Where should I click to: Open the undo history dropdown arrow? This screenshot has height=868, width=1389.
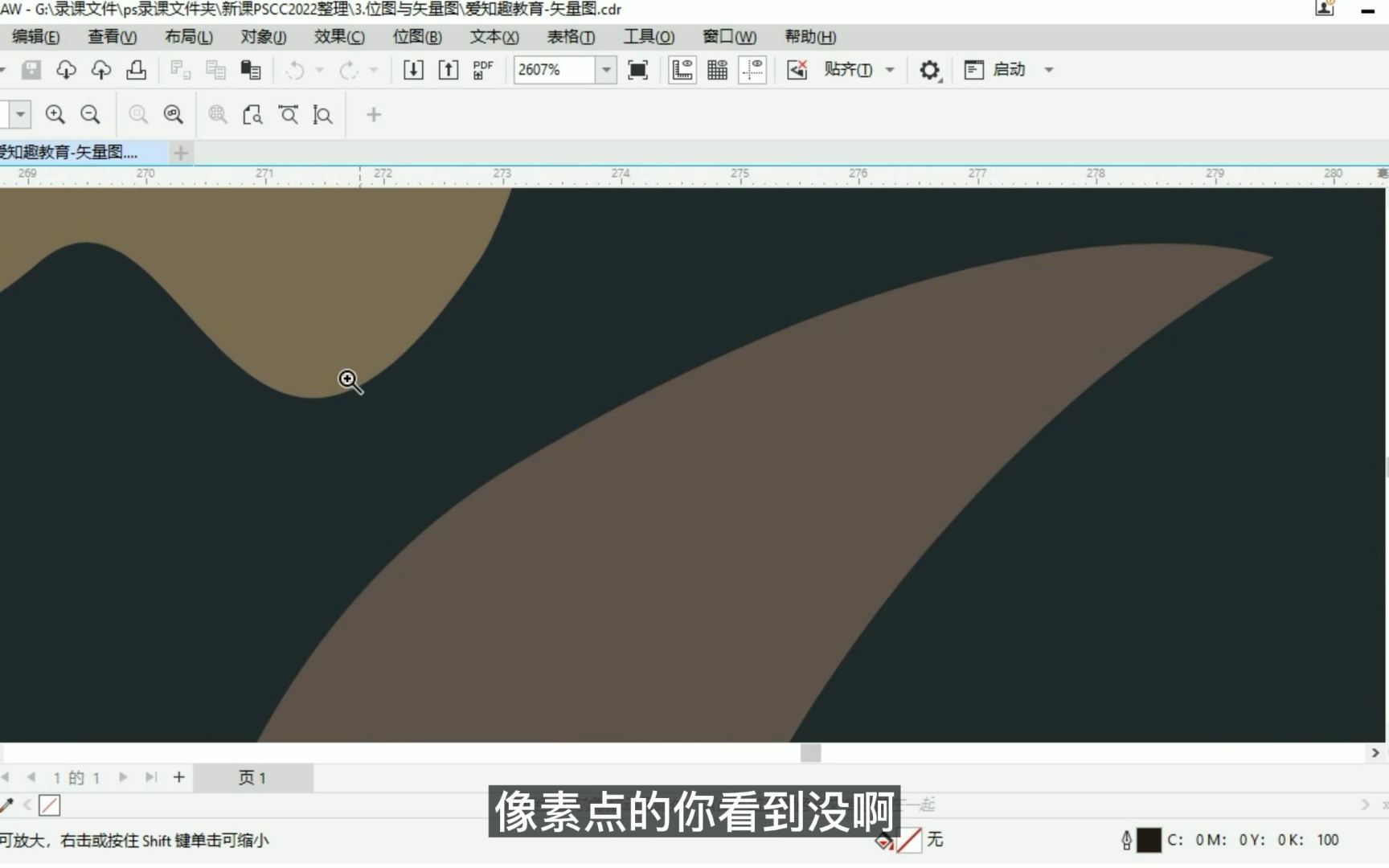pos(319,70)
